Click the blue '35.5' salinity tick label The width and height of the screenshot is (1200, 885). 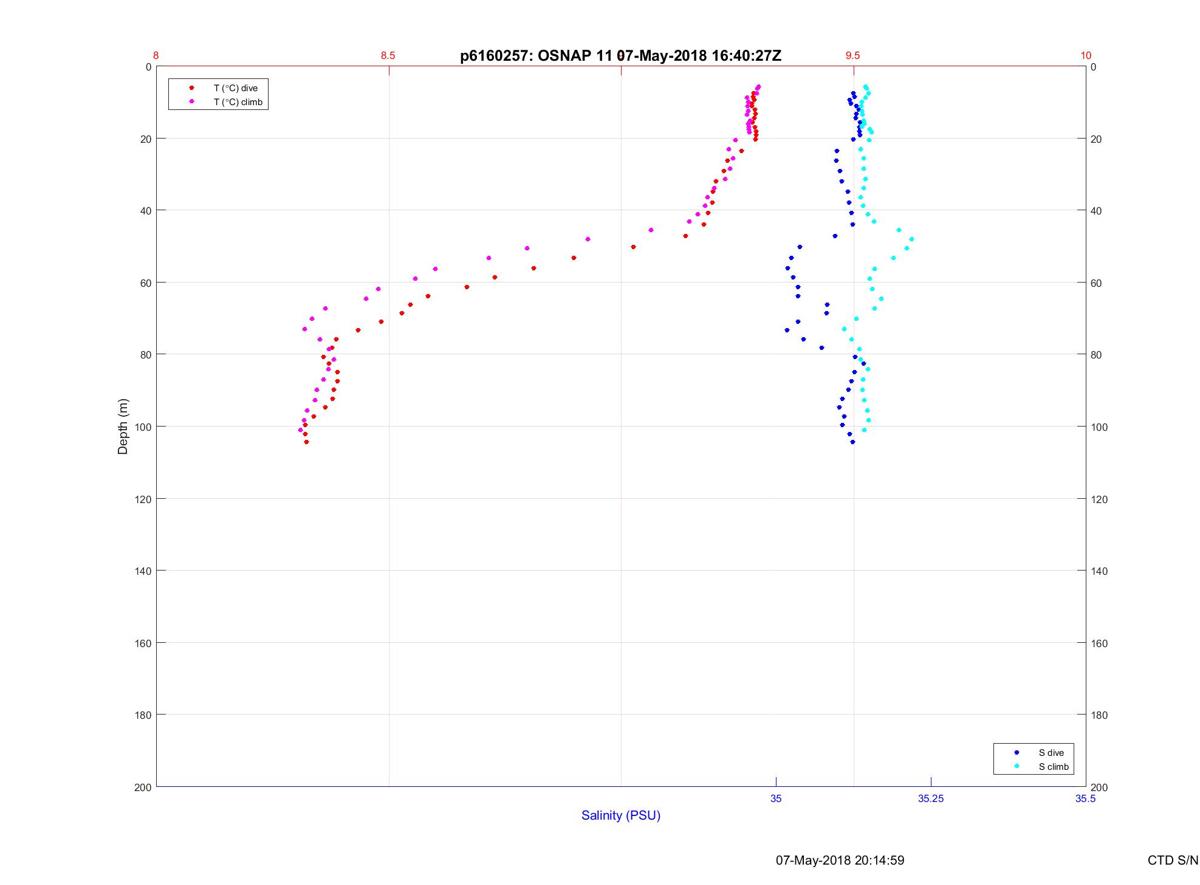1086,798
